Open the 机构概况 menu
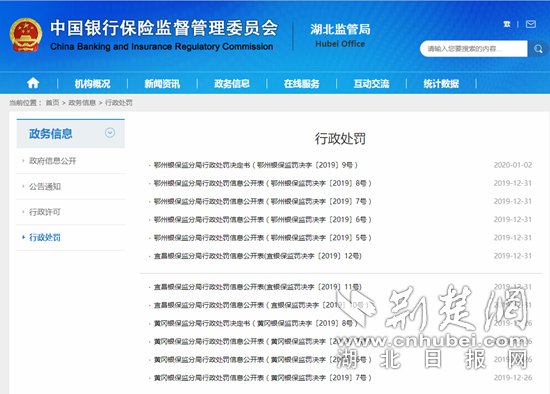The width and height of the screenshot is (550, 394). pos(92,84)
